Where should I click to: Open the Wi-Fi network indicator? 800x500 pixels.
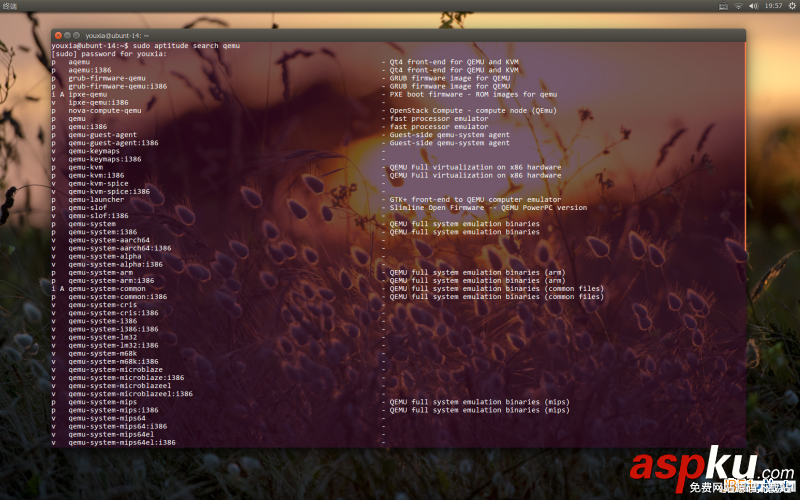[738, 6]
